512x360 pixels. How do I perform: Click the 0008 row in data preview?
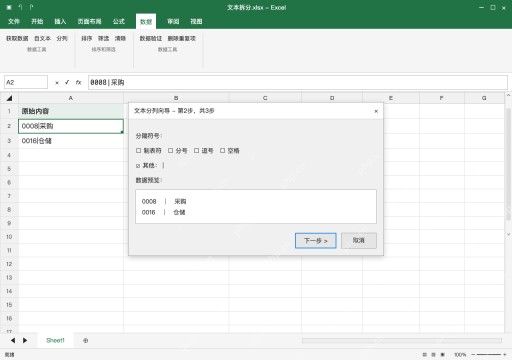(x=164, y=201)
